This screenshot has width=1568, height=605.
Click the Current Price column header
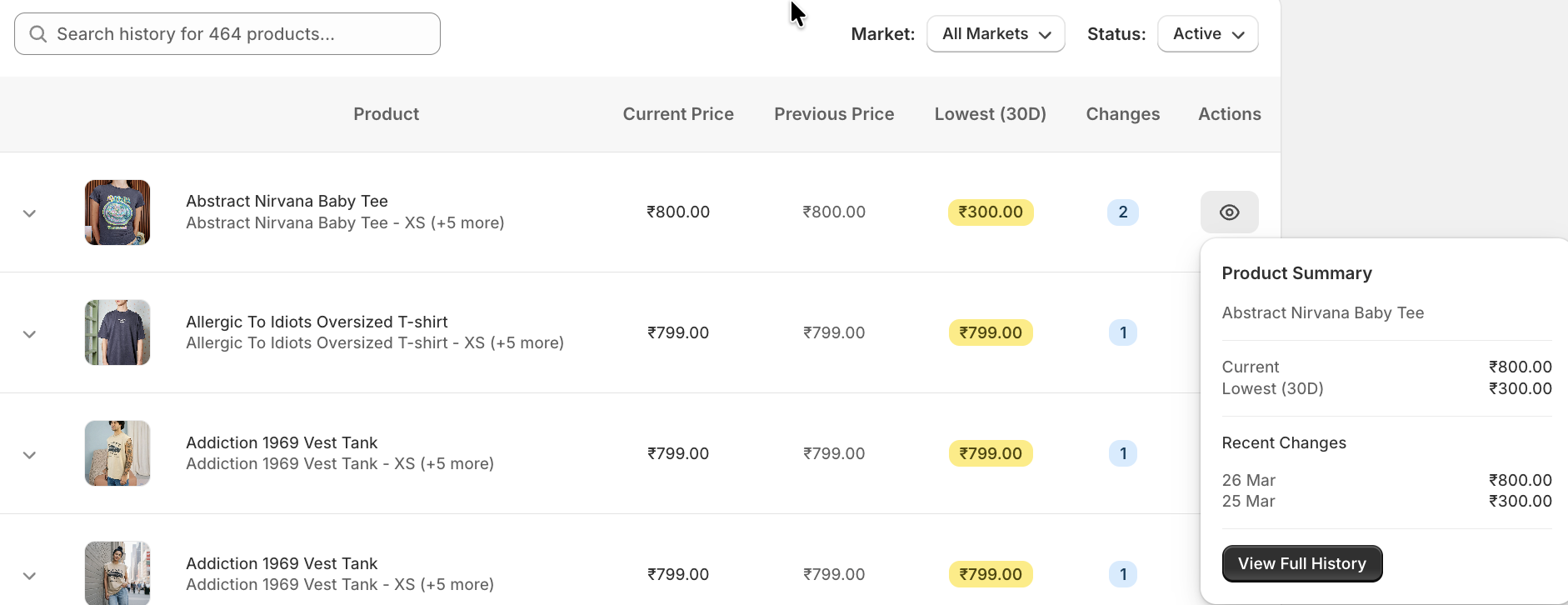tap(678, 114)
